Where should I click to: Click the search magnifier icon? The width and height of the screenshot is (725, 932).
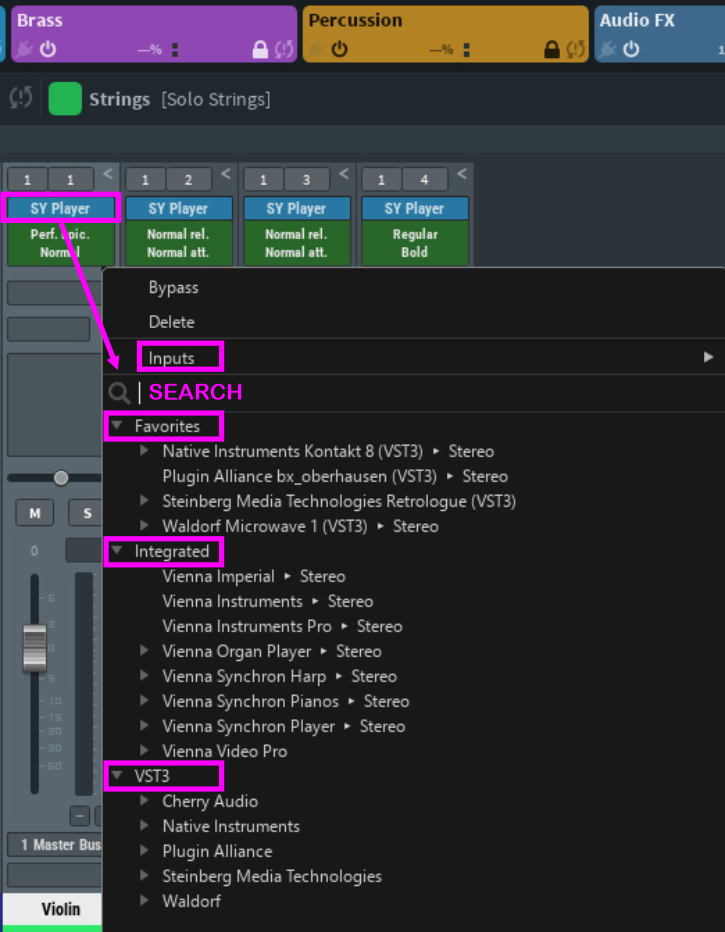click(x=119, y=392)
